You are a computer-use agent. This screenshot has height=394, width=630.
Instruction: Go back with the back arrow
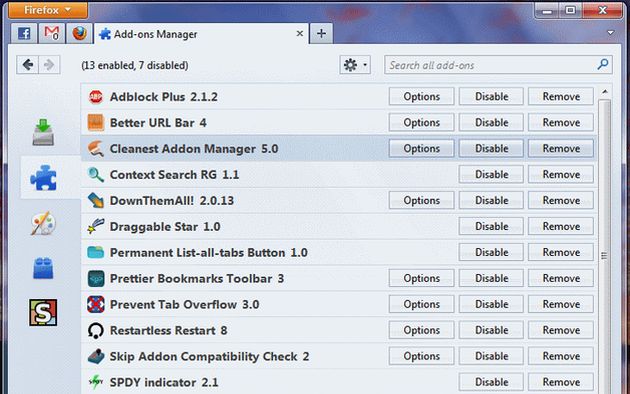27,65
